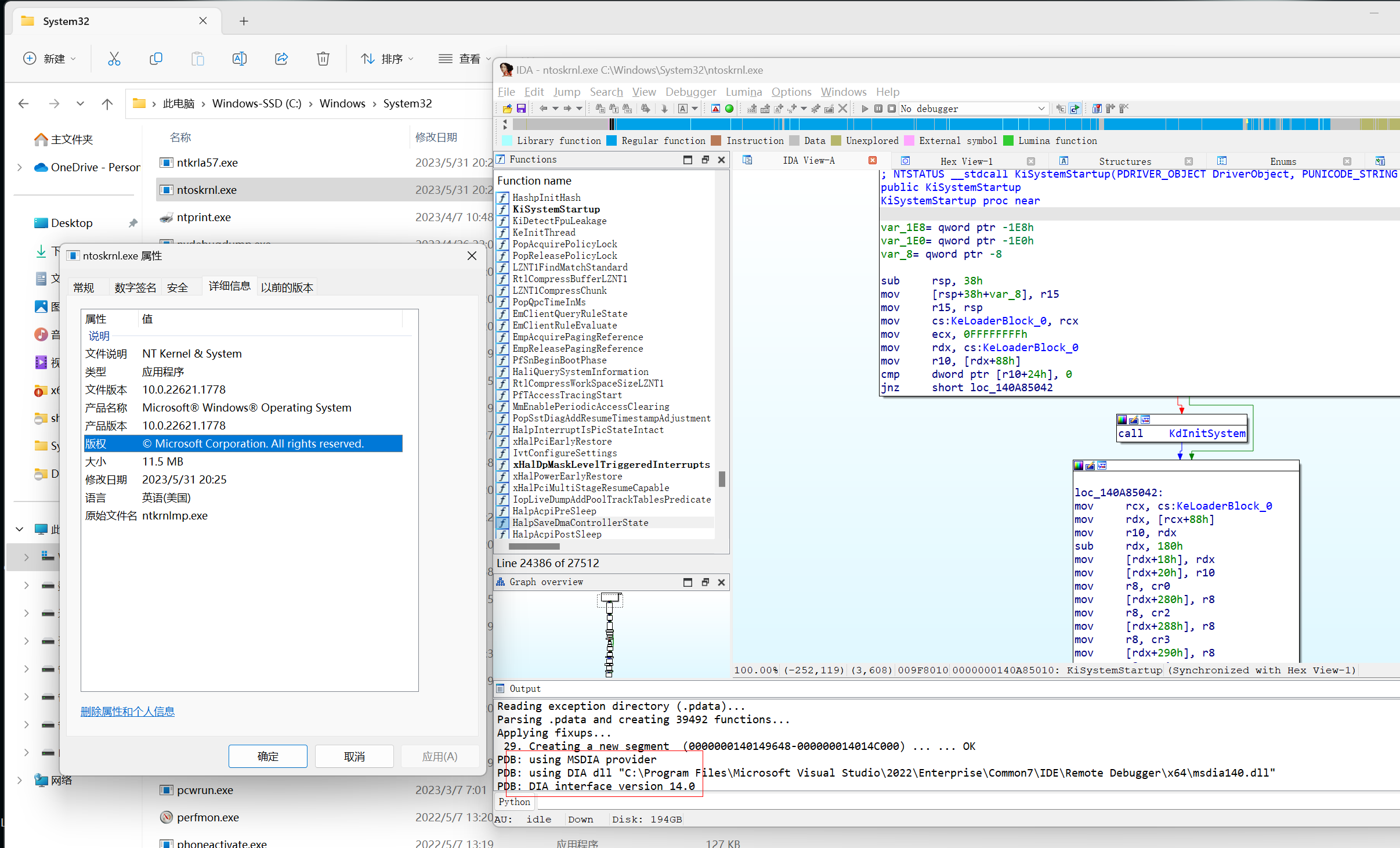Click the Cut scissors icon in Explorer toolbar
The image size is (1400, 848).
click(114, 59)
